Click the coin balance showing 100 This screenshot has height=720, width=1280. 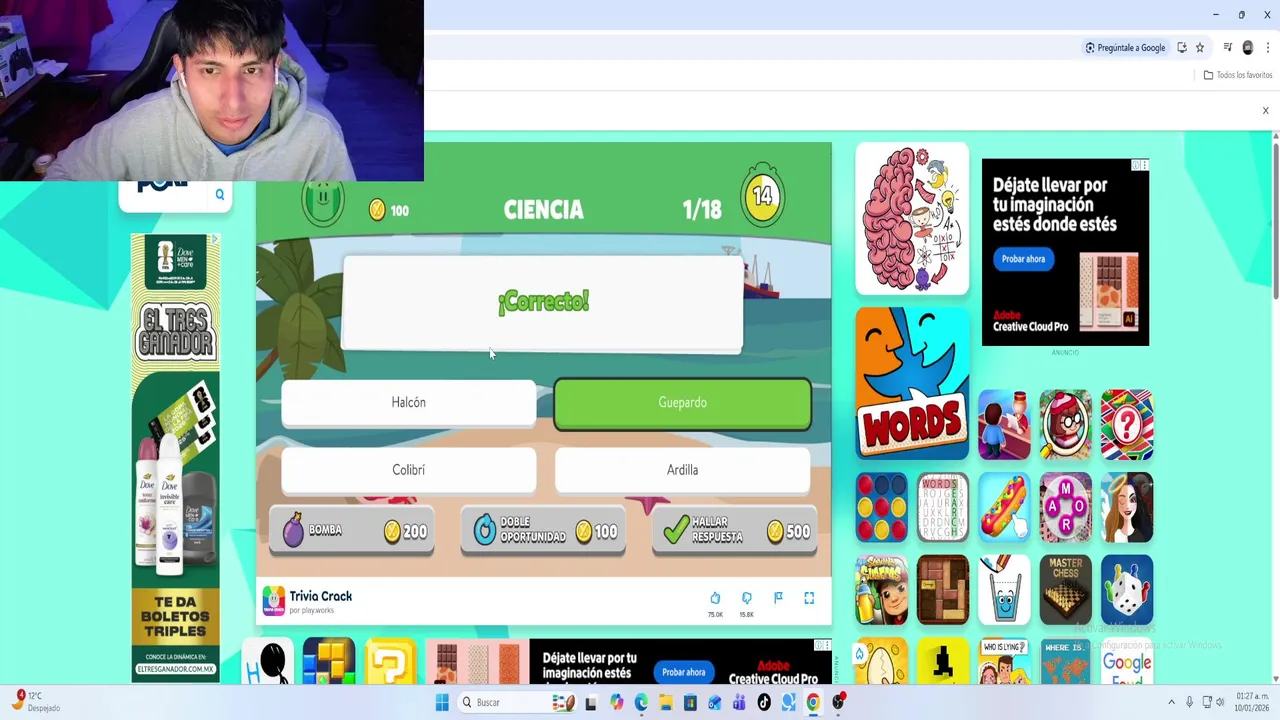pyautogui.click(x=389, y=210)
